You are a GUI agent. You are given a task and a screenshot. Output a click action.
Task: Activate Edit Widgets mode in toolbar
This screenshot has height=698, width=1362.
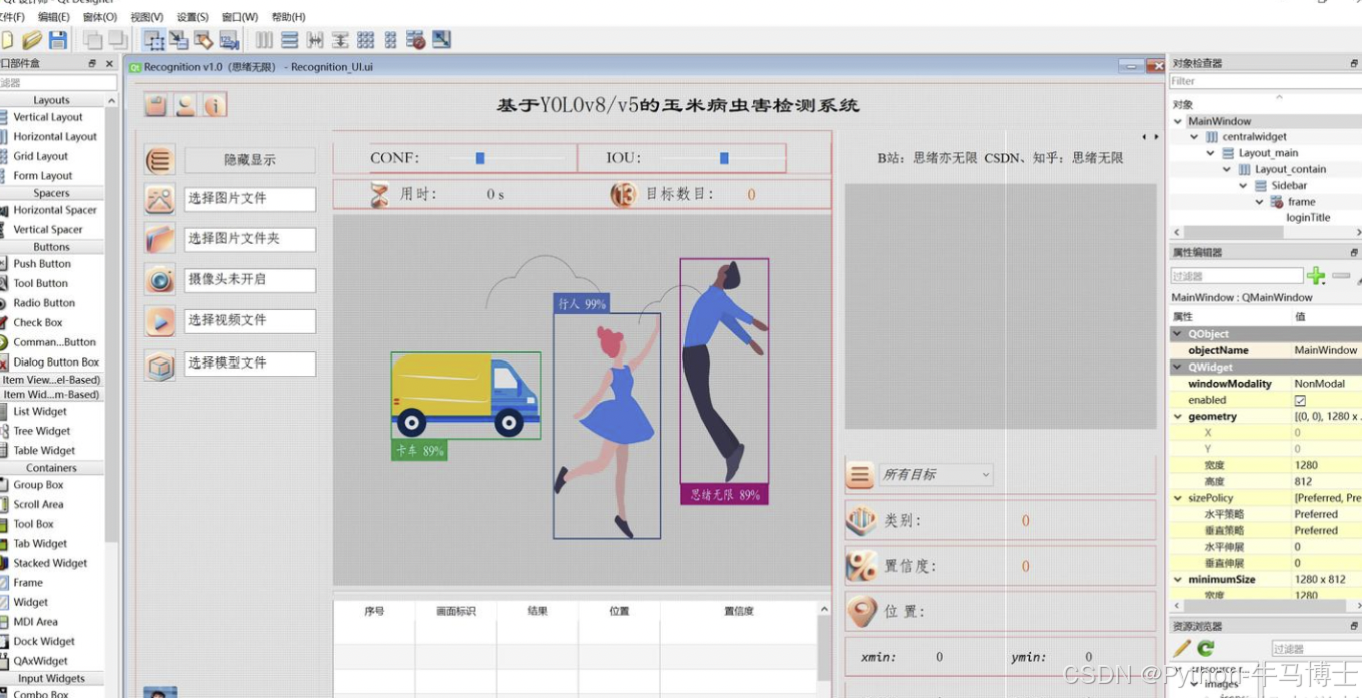[154, 40]
